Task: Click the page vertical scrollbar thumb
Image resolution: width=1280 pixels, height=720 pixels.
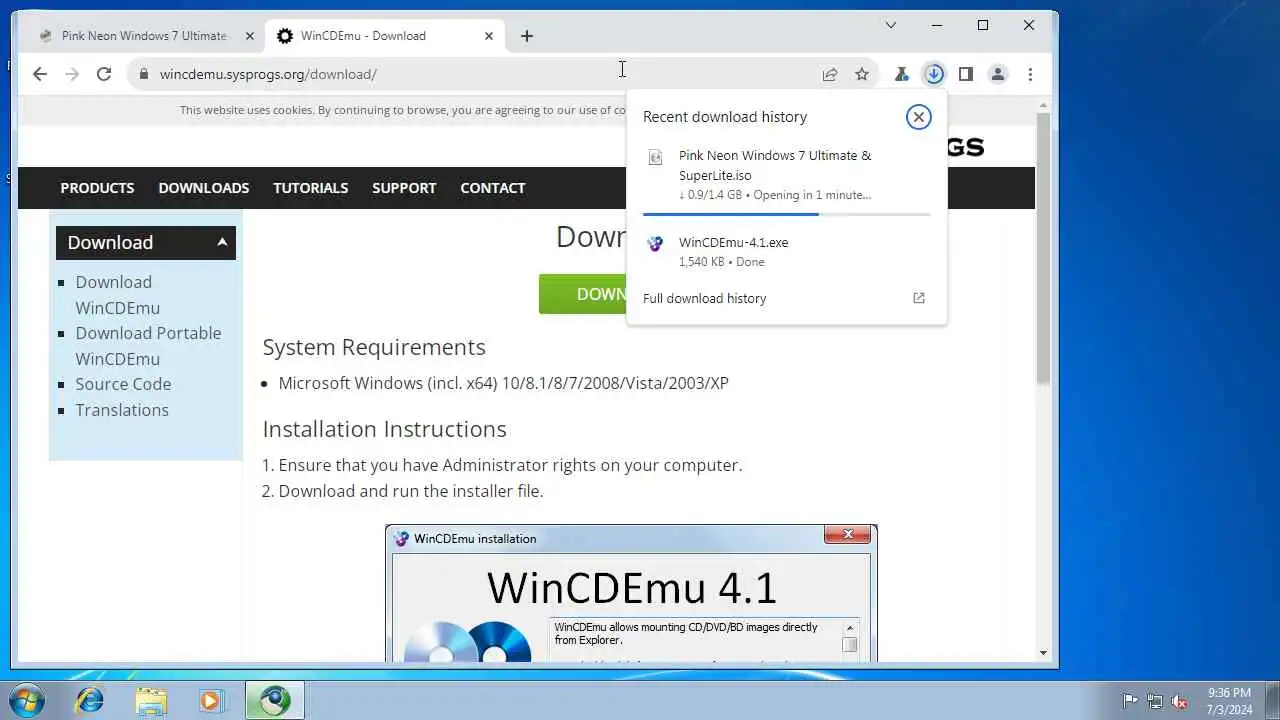Action: (x=1043, y=248)
